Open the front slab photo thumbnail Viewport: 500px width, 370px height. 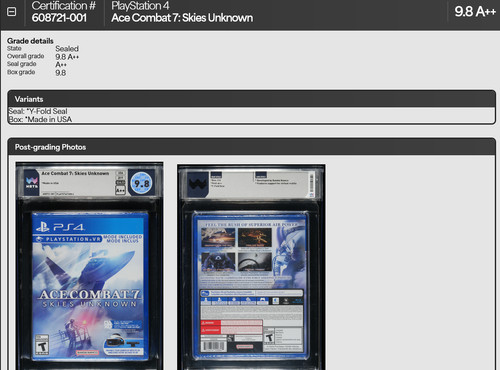[x=89, y=266]
